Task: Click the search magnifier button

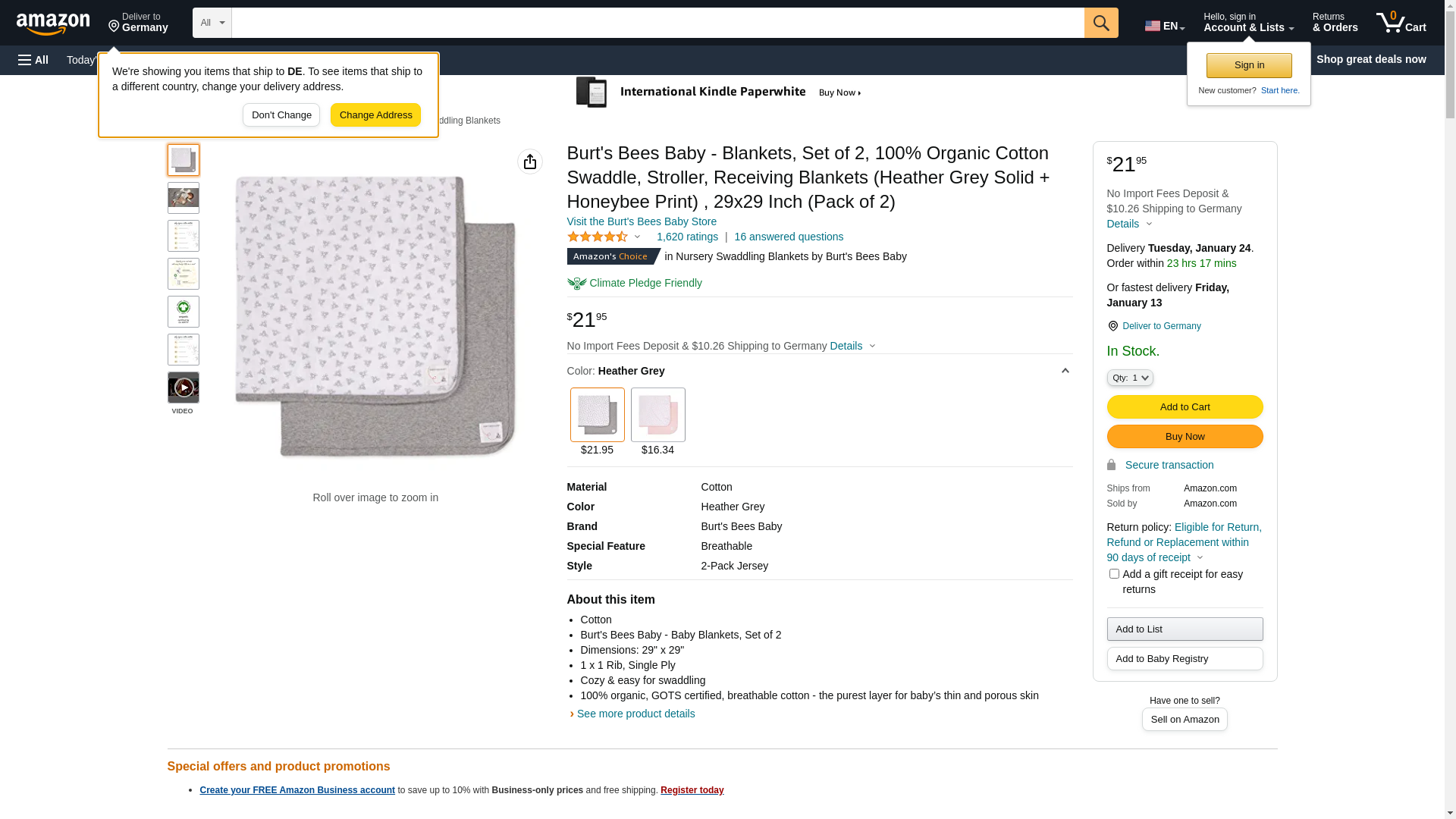Action: coord(1101,23)
